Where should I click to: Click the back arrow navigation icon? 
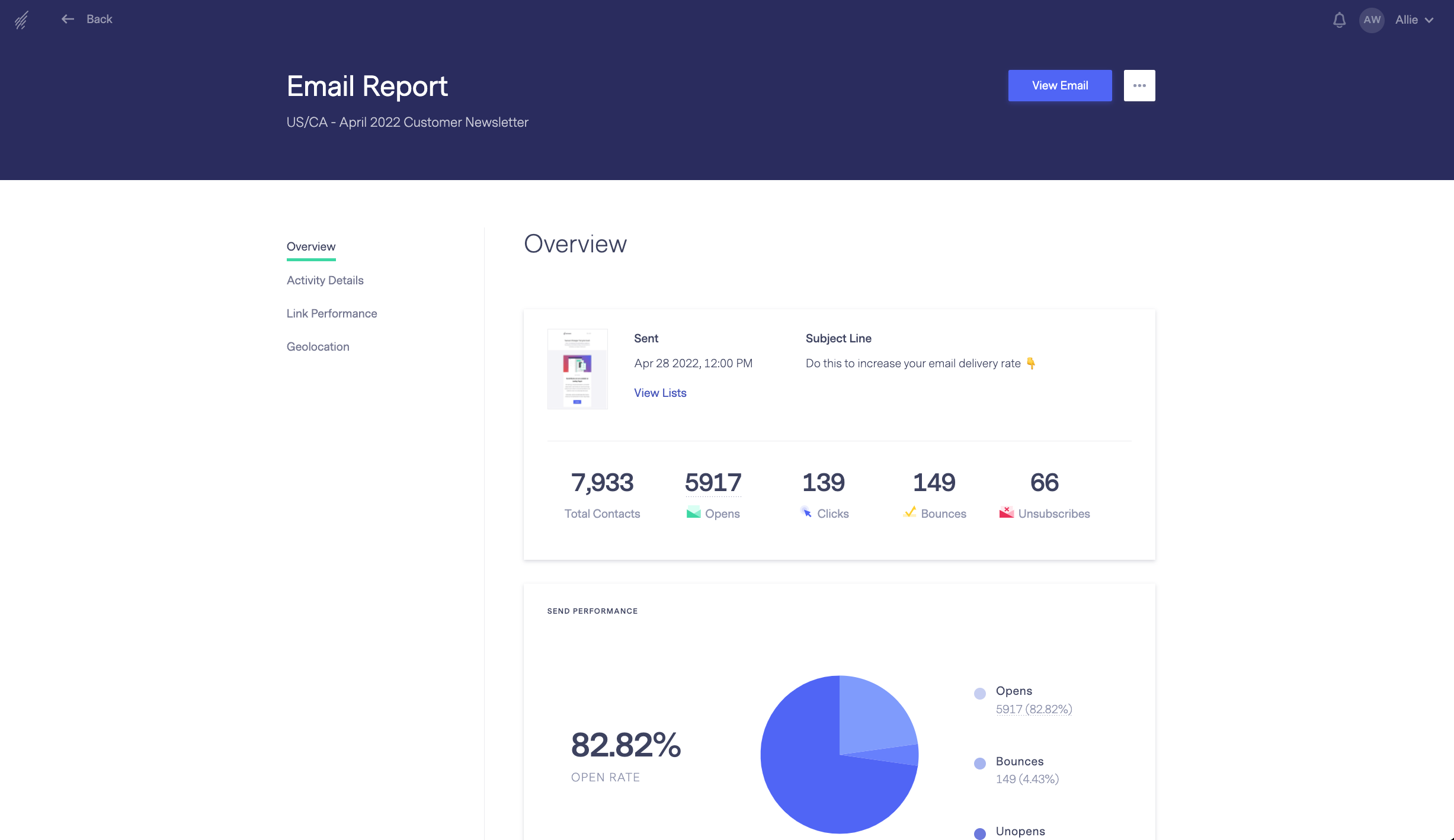tap(67, 19)
